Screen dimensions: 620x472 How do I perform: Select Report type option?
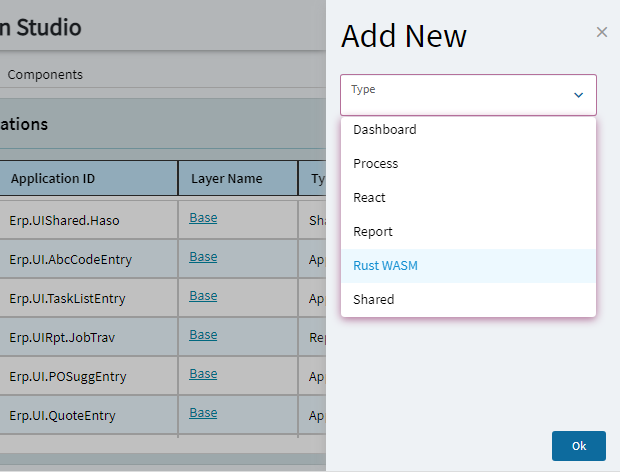click(373, 232)
